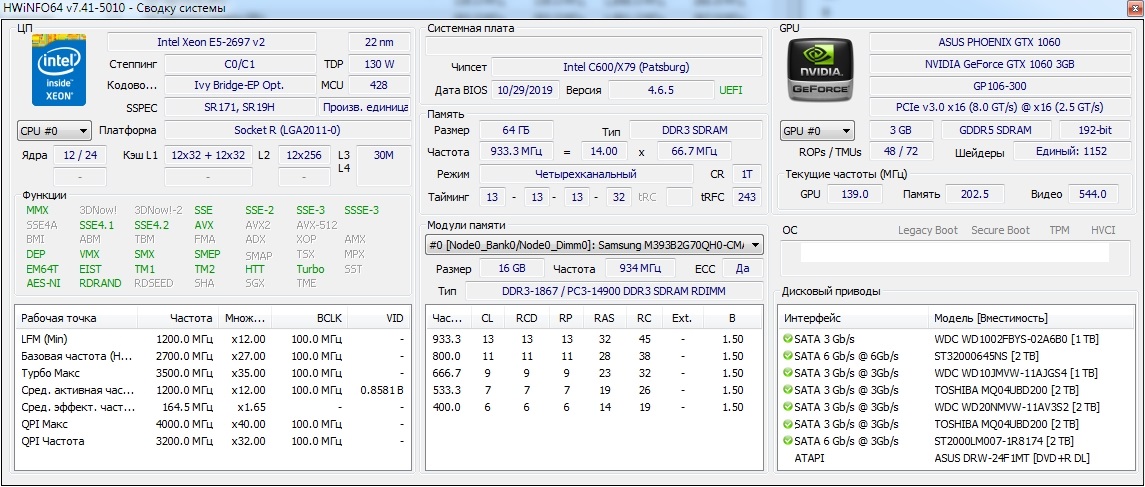Viewport: 1145px width, 487px height.
Task: Click the module size 16 GB field
Action: (512, 268)
